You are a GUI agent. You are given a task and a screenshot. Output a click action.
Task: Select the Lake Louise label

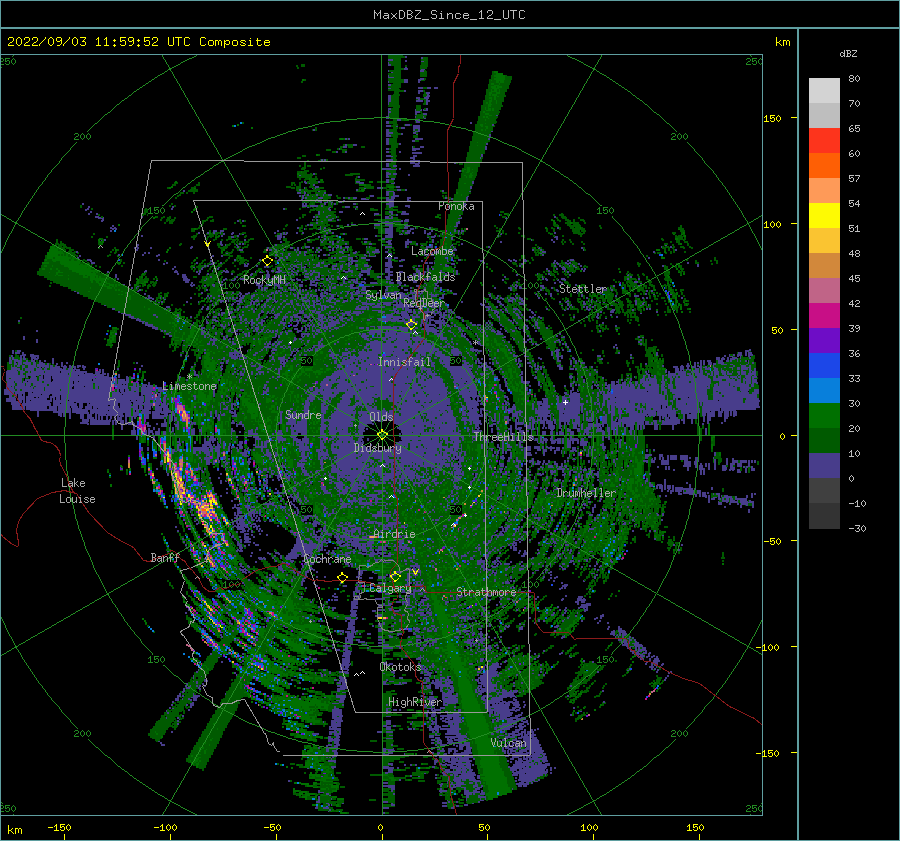tap(77, 491)
